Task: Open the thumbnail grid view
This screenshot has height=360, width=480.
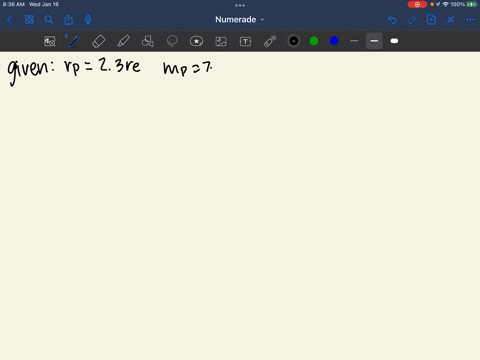Action: [x=29, y=20]
